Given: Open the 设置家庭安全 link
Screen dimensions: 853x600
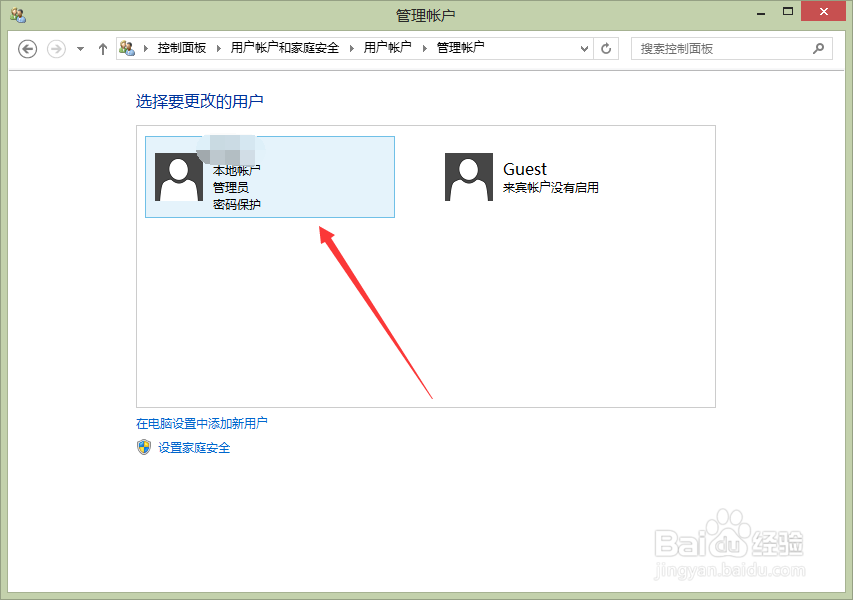Looking at the screenshot, I should (x=192, y=448).
